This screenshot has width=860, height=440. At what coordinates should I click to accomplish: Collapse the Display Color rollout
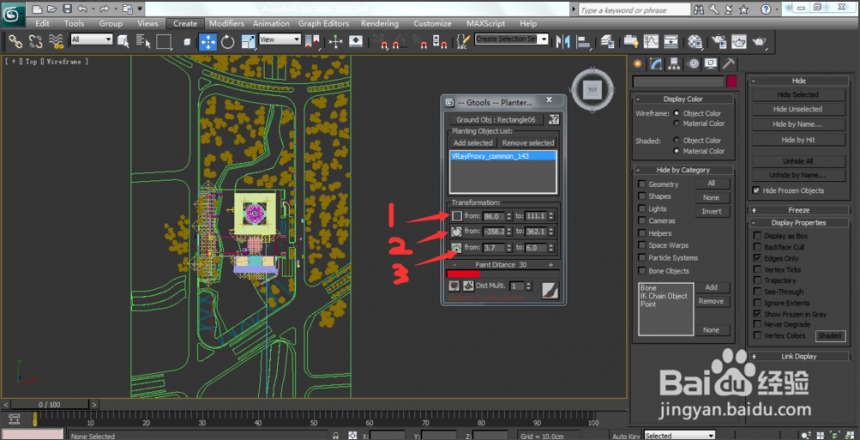pos(683,99)
